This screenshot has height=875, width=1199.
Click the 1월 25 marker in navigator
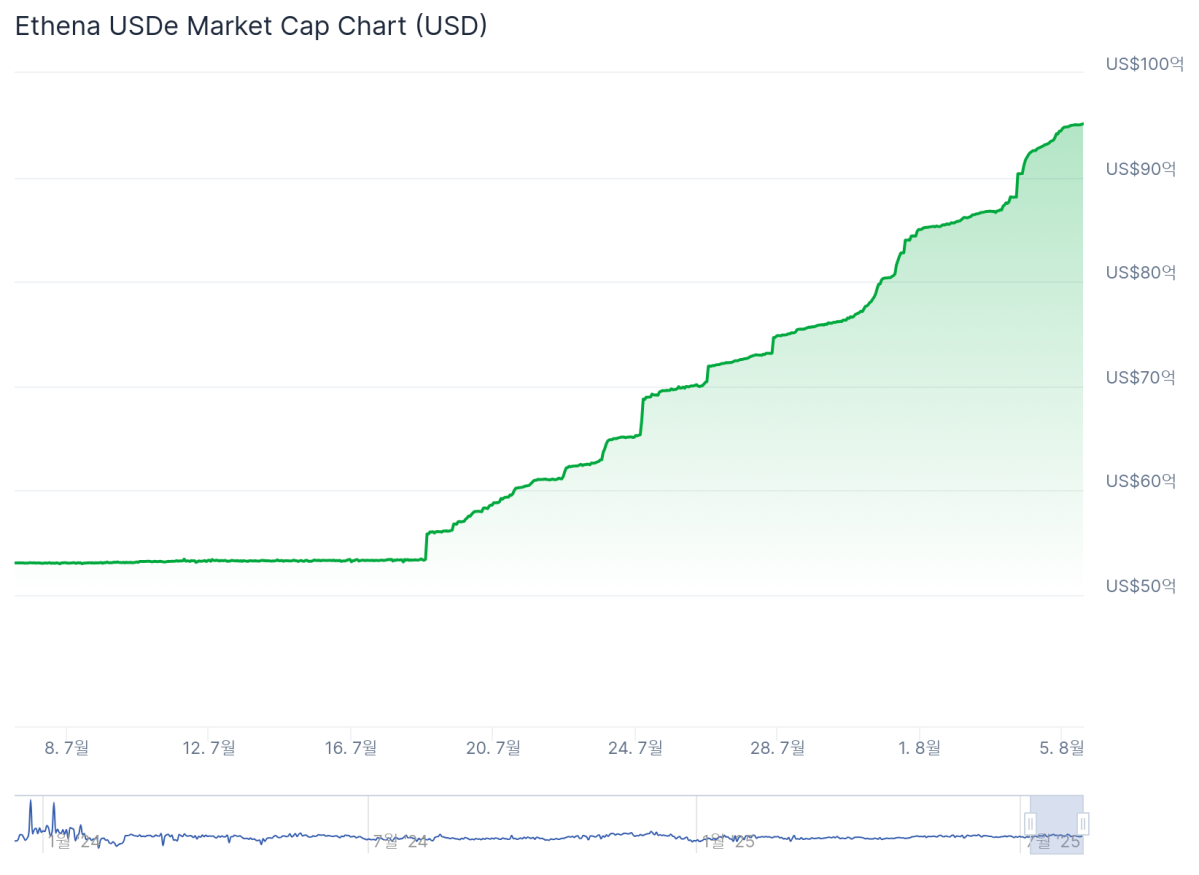click(727, 842)
